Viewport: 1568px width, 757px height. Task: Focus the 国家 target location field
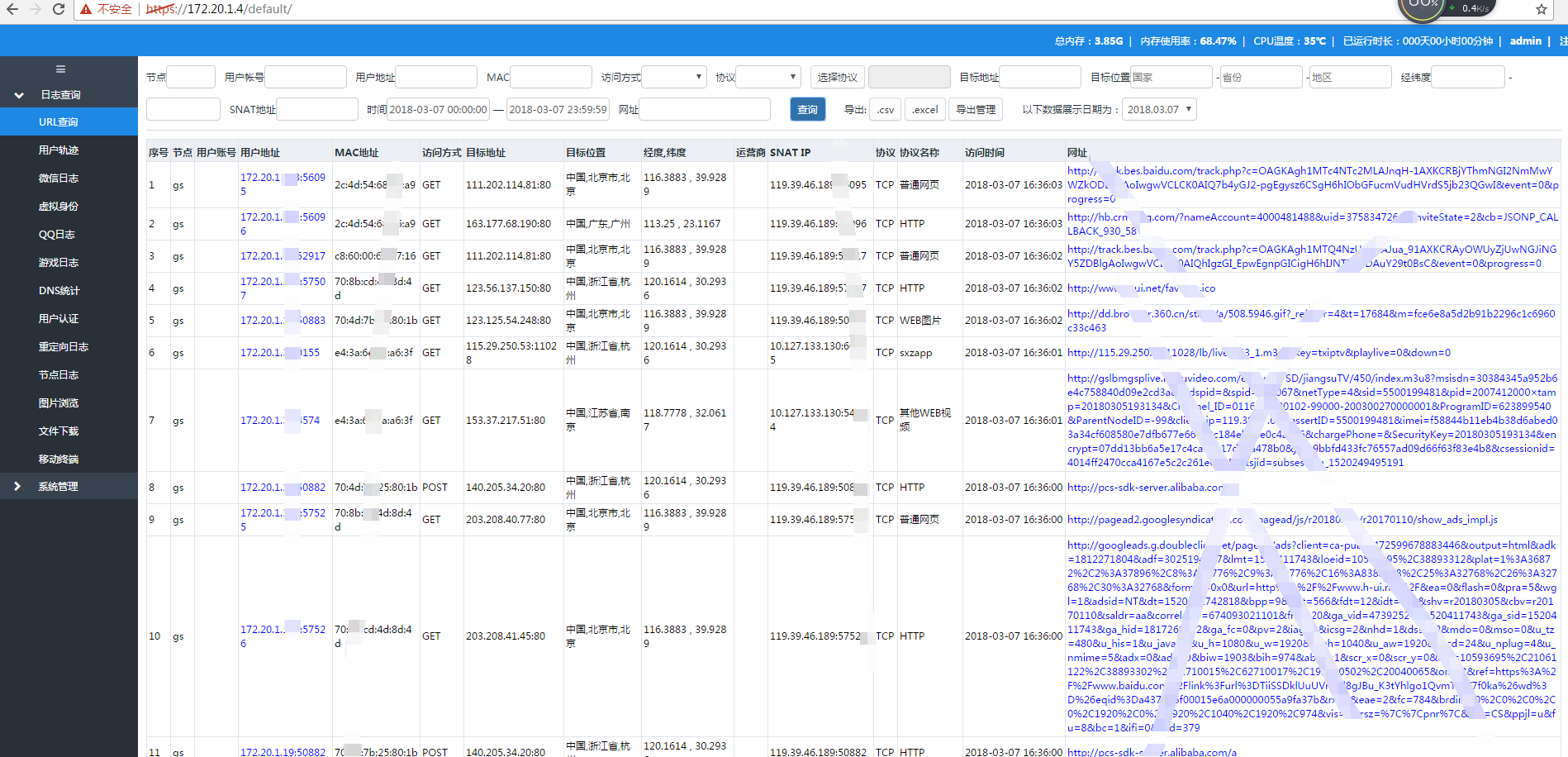pyautogui.click(x=1171, y=77)
